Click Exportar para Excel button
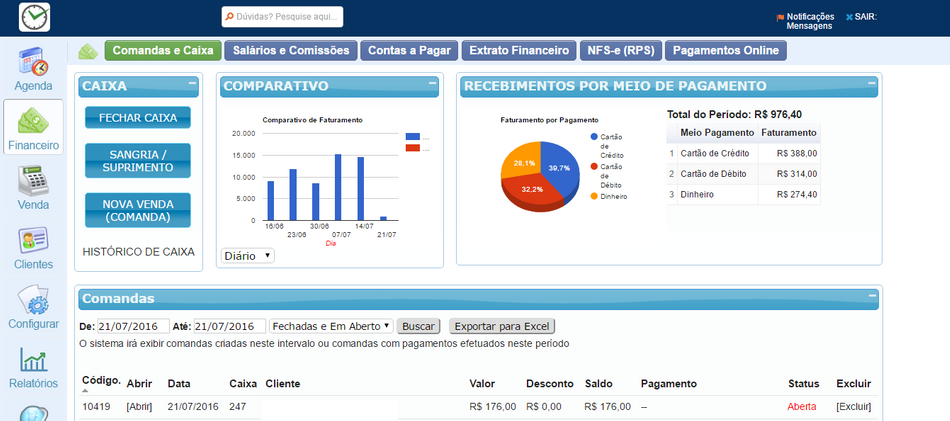The height and width of the screenshot is (421, 950). 501,326
